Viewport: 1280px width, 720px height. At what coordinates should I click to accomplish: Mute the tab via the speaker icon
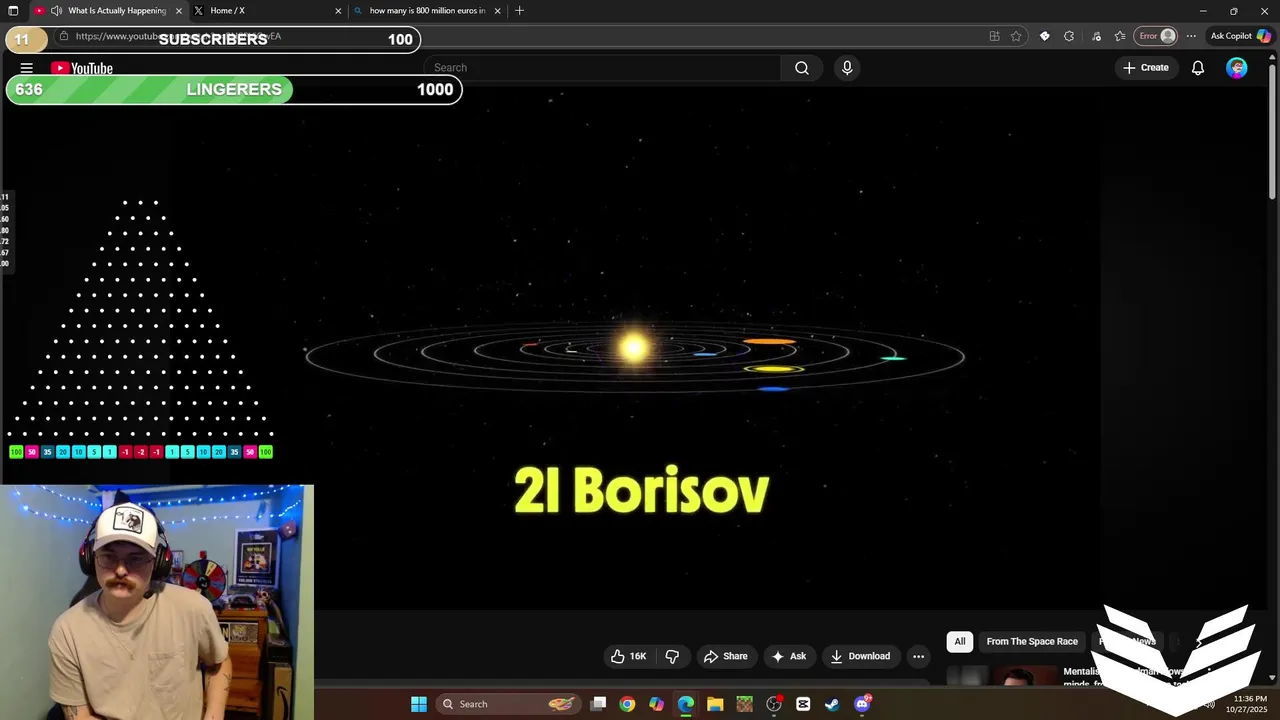(56, 11)
